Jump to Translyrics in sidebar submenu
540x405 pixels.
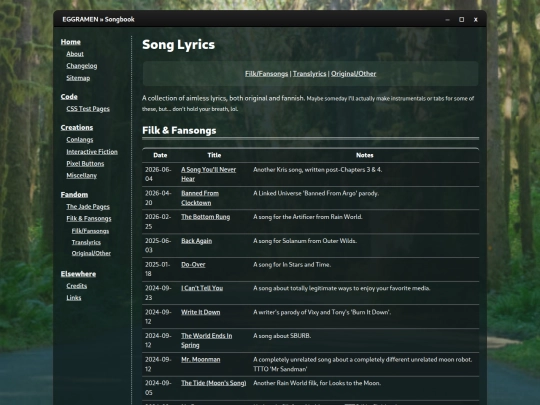point(86,242)
